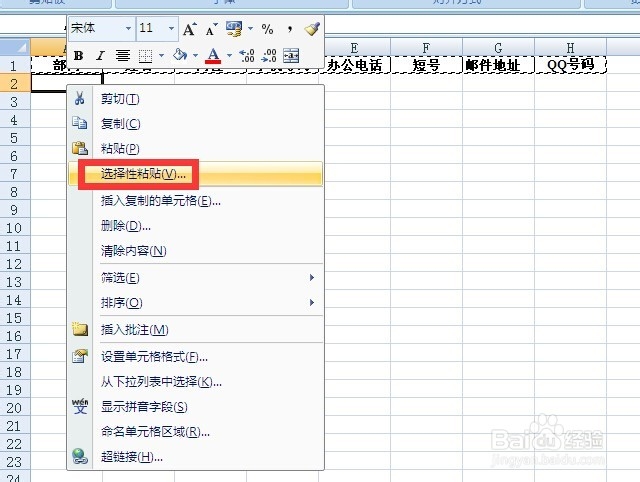640x482 pixels.
Task: Click the increase font size icon
Action: (x=189, y=29)
